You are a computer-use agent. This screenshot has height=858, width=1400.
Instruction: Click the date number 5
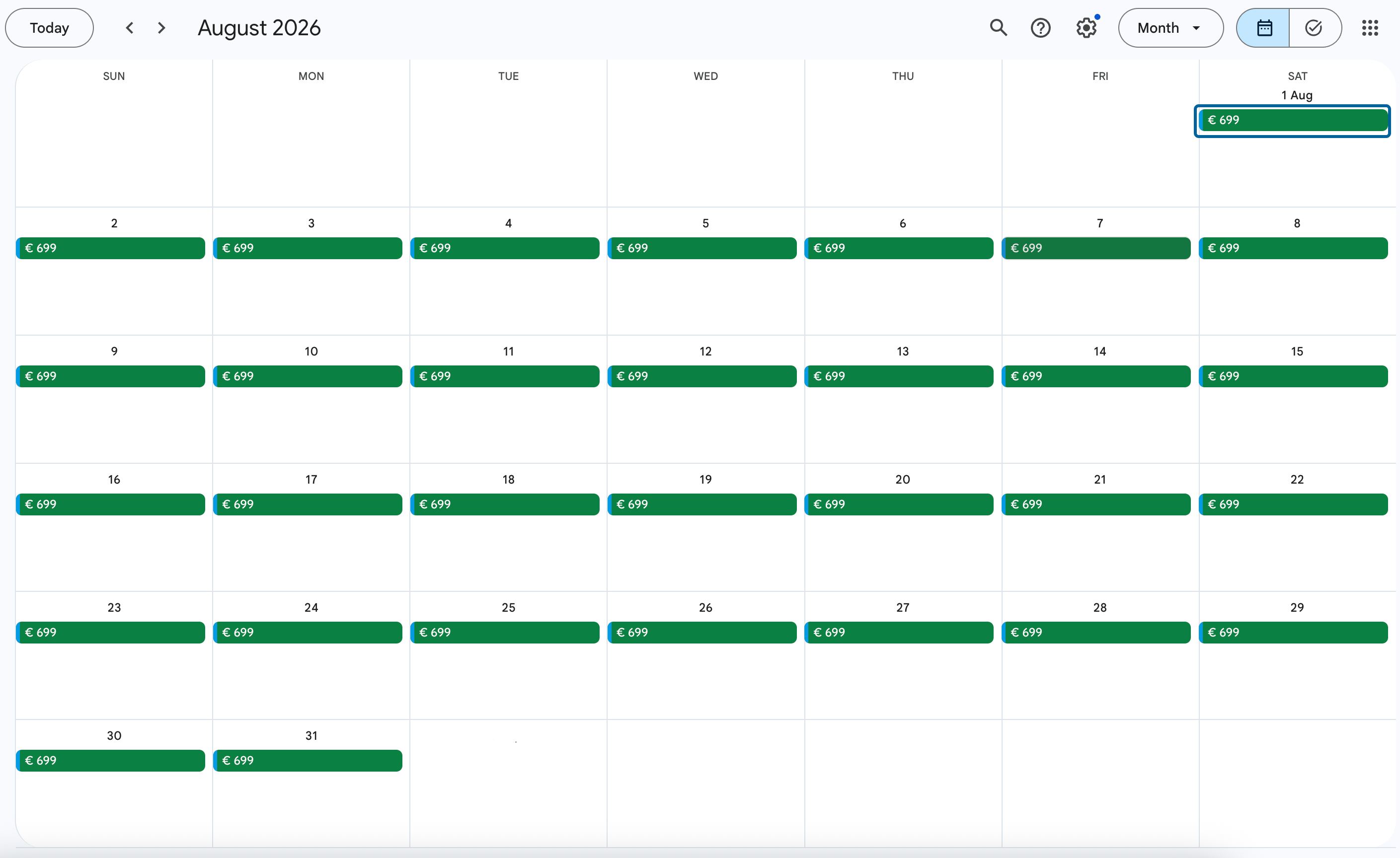[x=705, y=223]
